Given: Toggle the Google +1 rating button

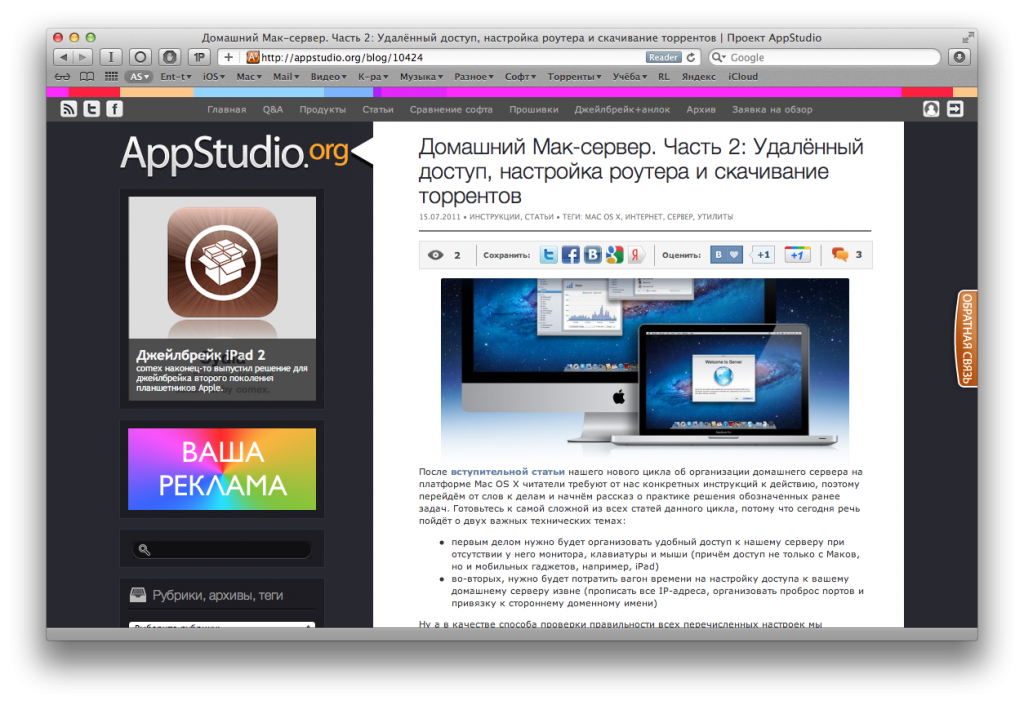Looking at the screenshot, I should [797, 255].
